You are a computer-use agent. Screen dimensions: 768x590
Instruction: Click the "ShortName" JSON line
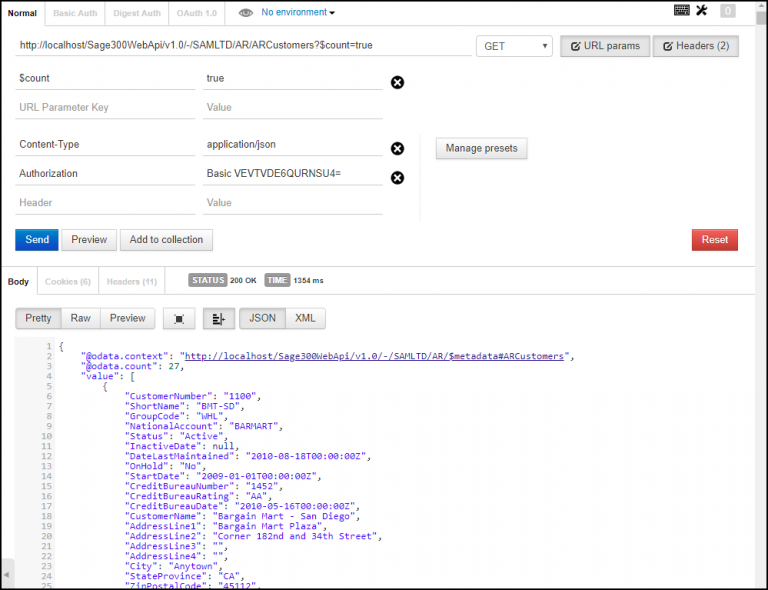[185, 406]
